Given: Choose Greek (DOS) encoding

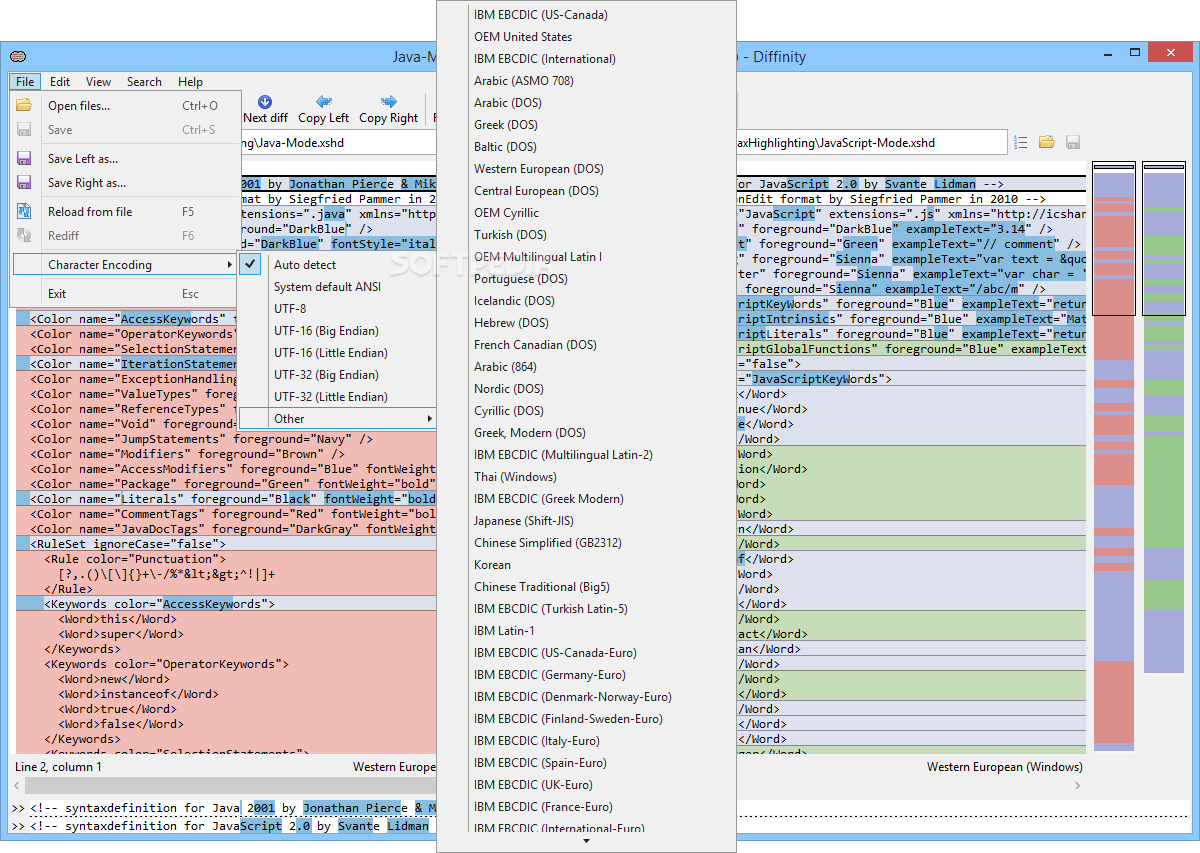Looking at the screenshot, I should click(586, 125).
